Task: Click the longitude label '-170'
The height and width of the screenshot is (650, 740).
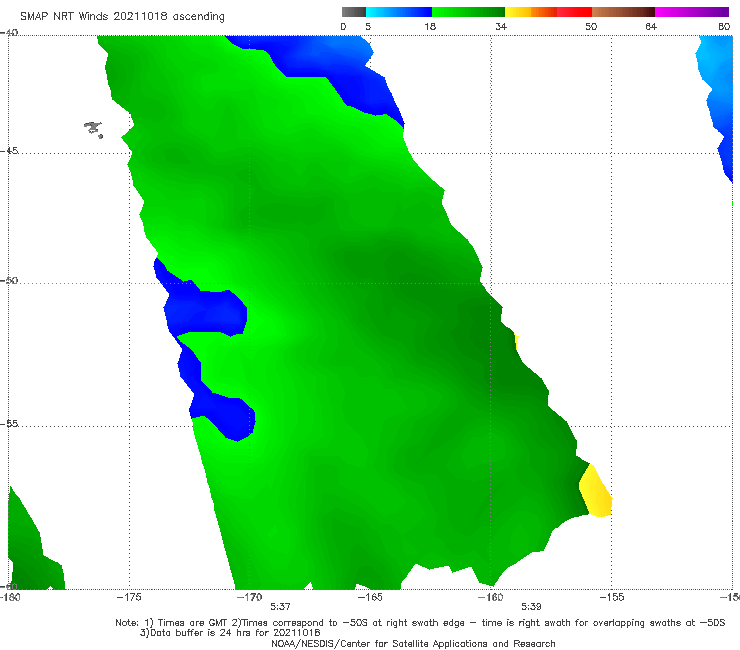Action: 249,597
